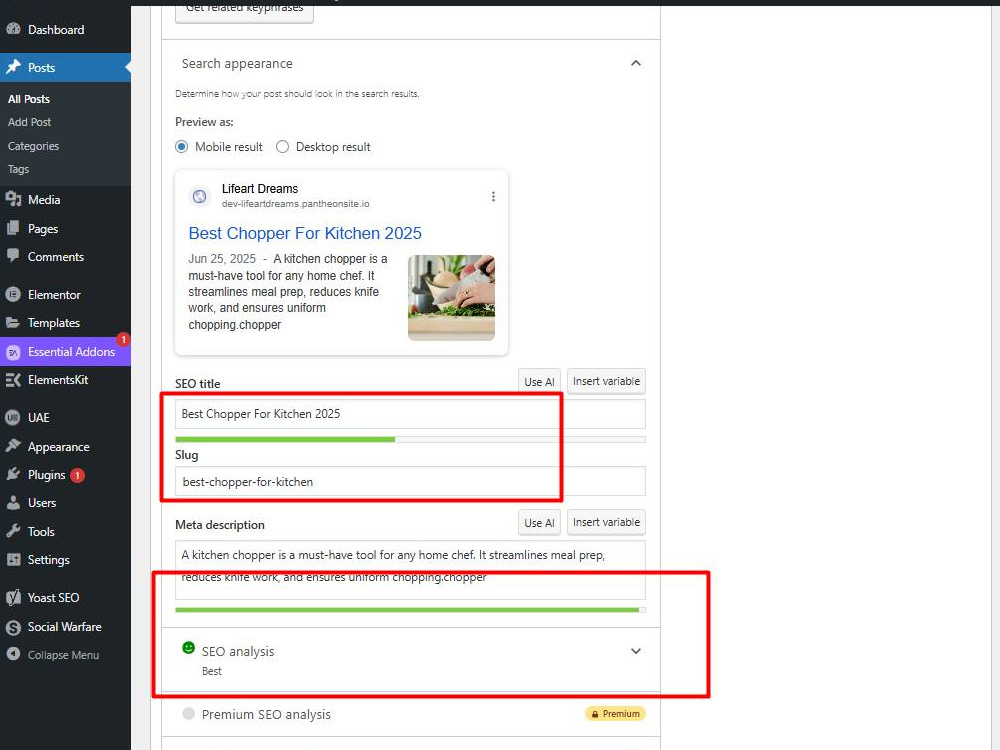Viewport: 1000px width, 750px height.
Task: Open the three-dot menu in the search preview
Action: [493, 196]
